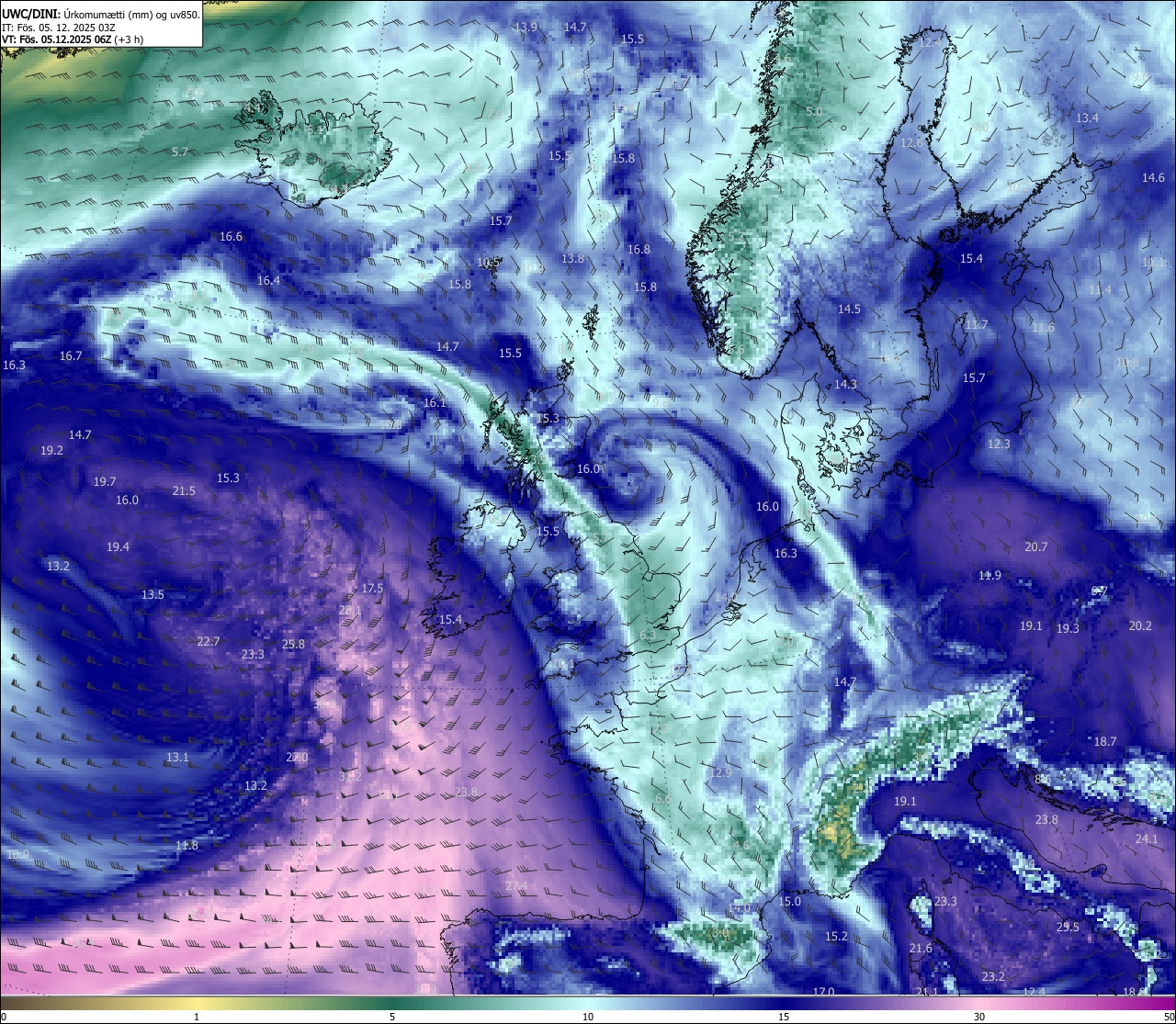1176x1024 pixels.
Task: Click the 16.4 value on the map
Action: click(x=268, y=281)
